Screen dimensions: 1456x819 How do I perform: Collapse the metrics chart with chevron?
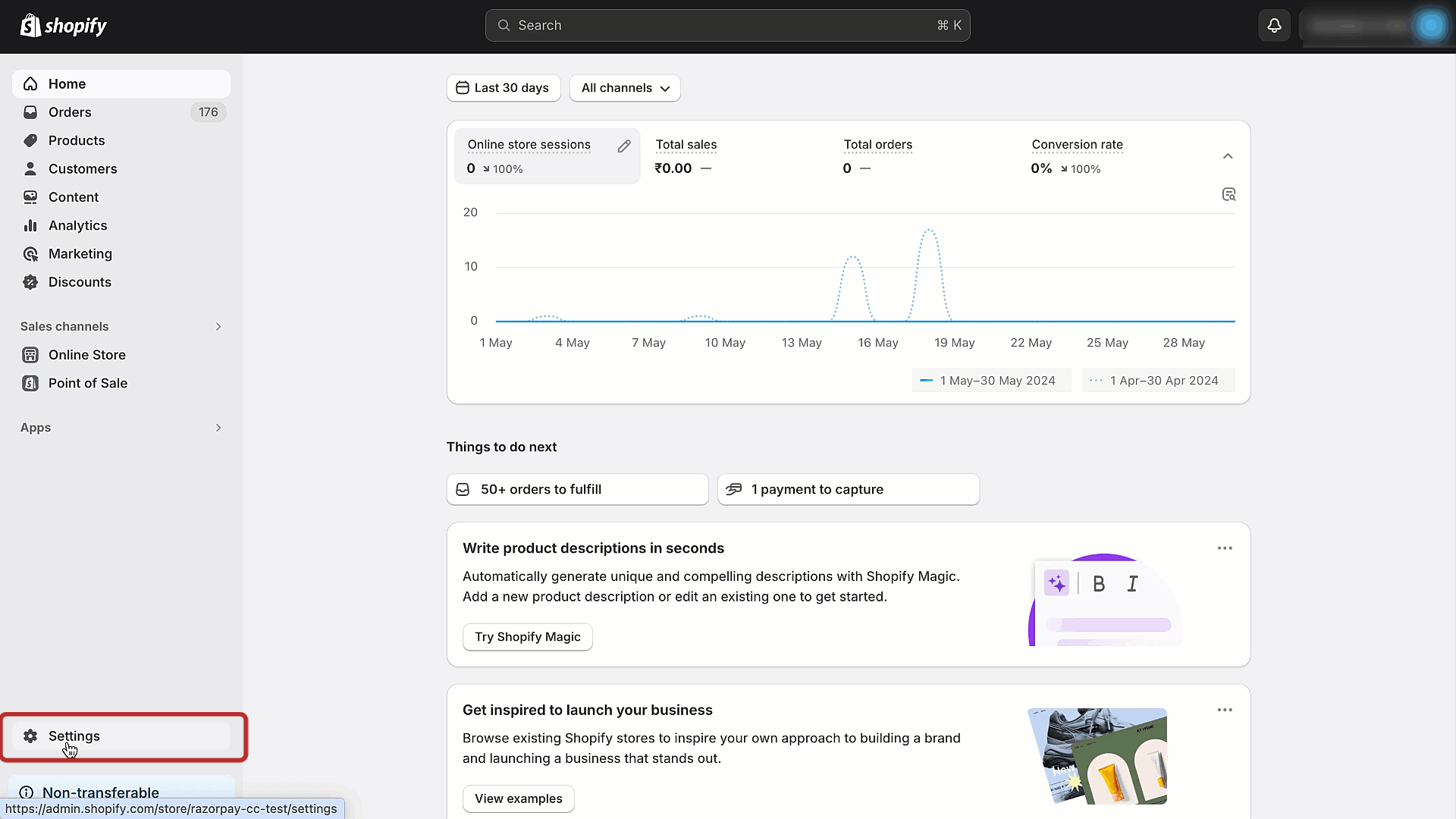coord(1228,156)
